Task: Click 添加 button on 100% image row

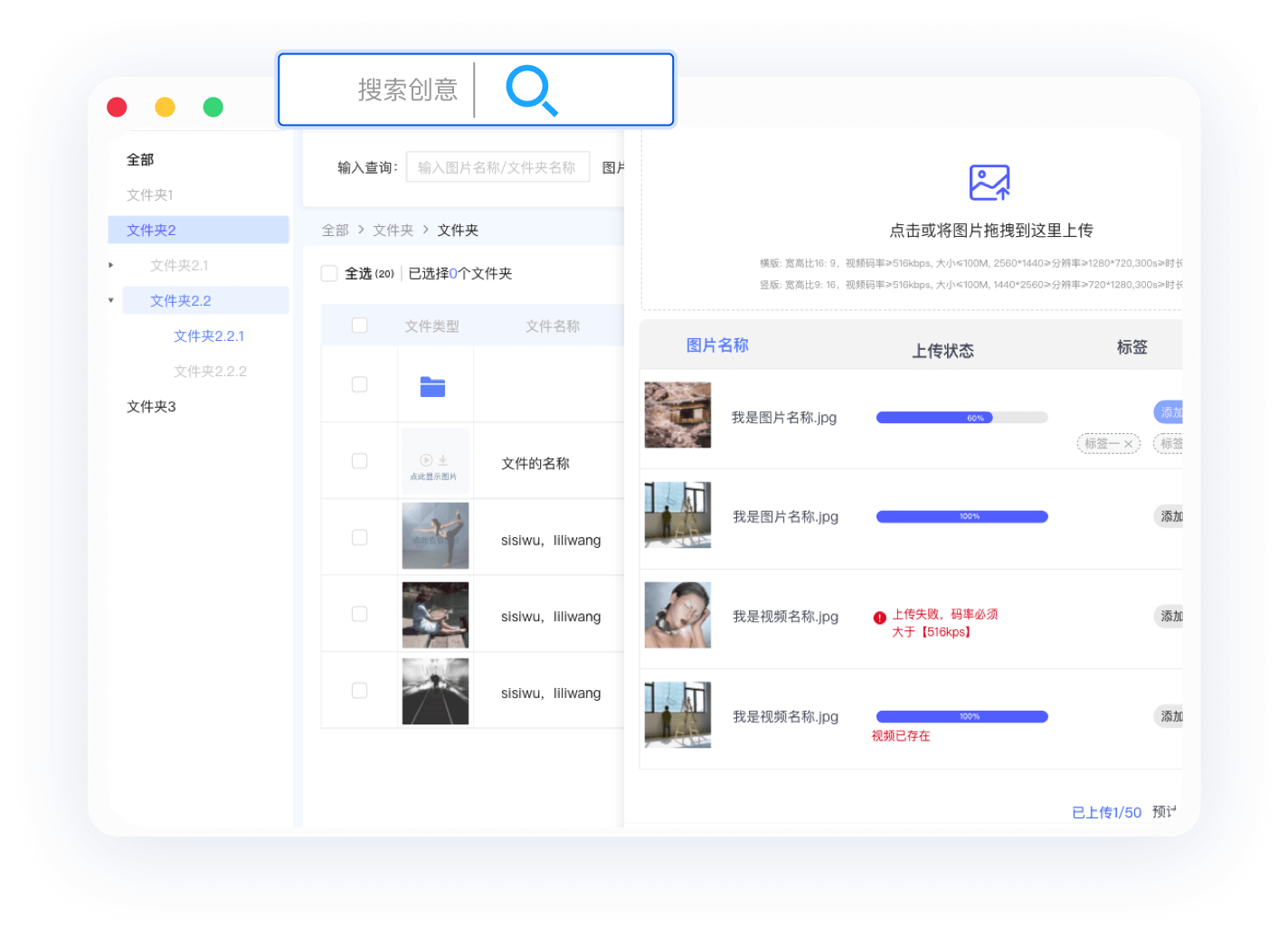Action: point(1171,516)
